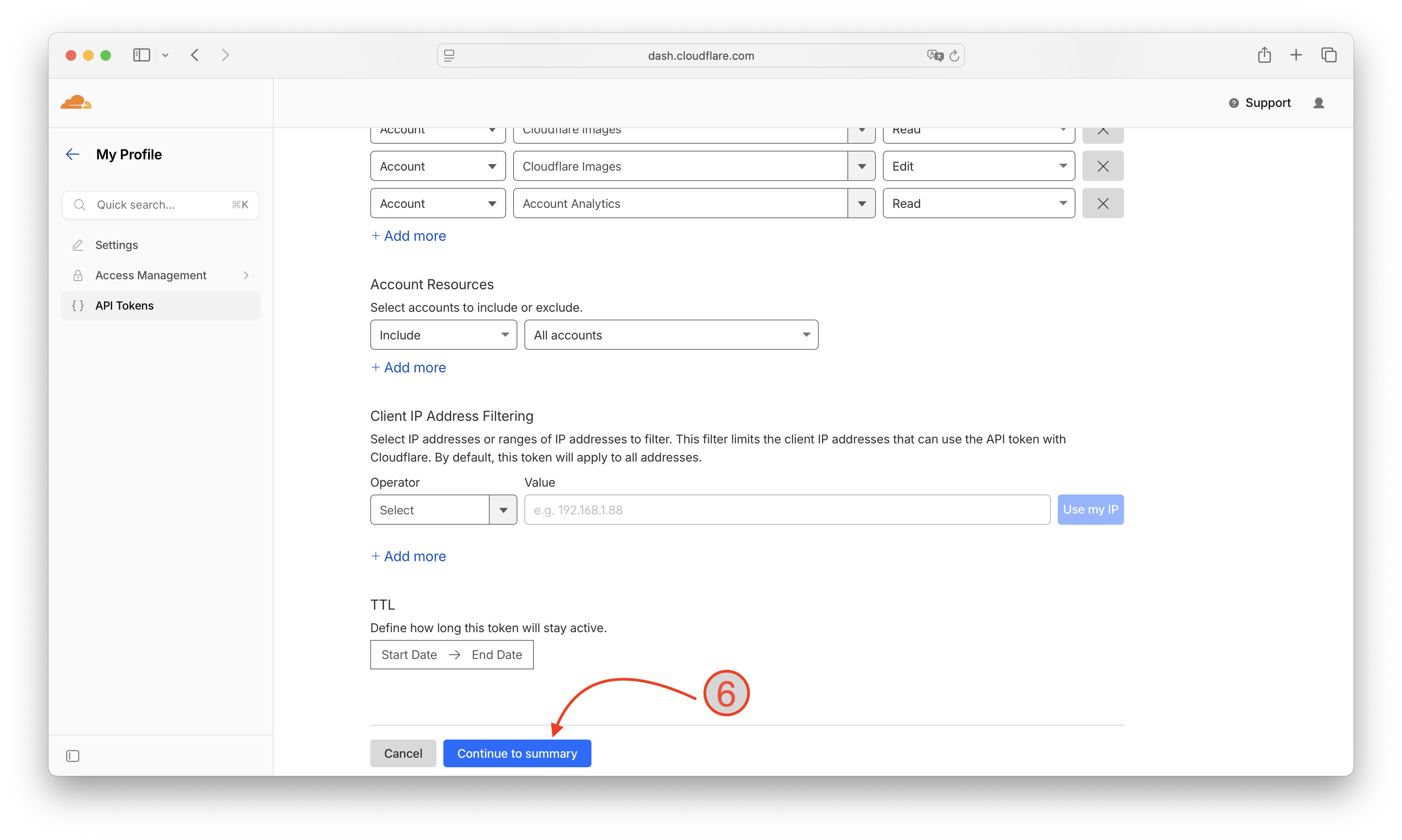Expand Access Management menu
The height and width of the screenshot is (840, 1402).
[x=161, y=275]
